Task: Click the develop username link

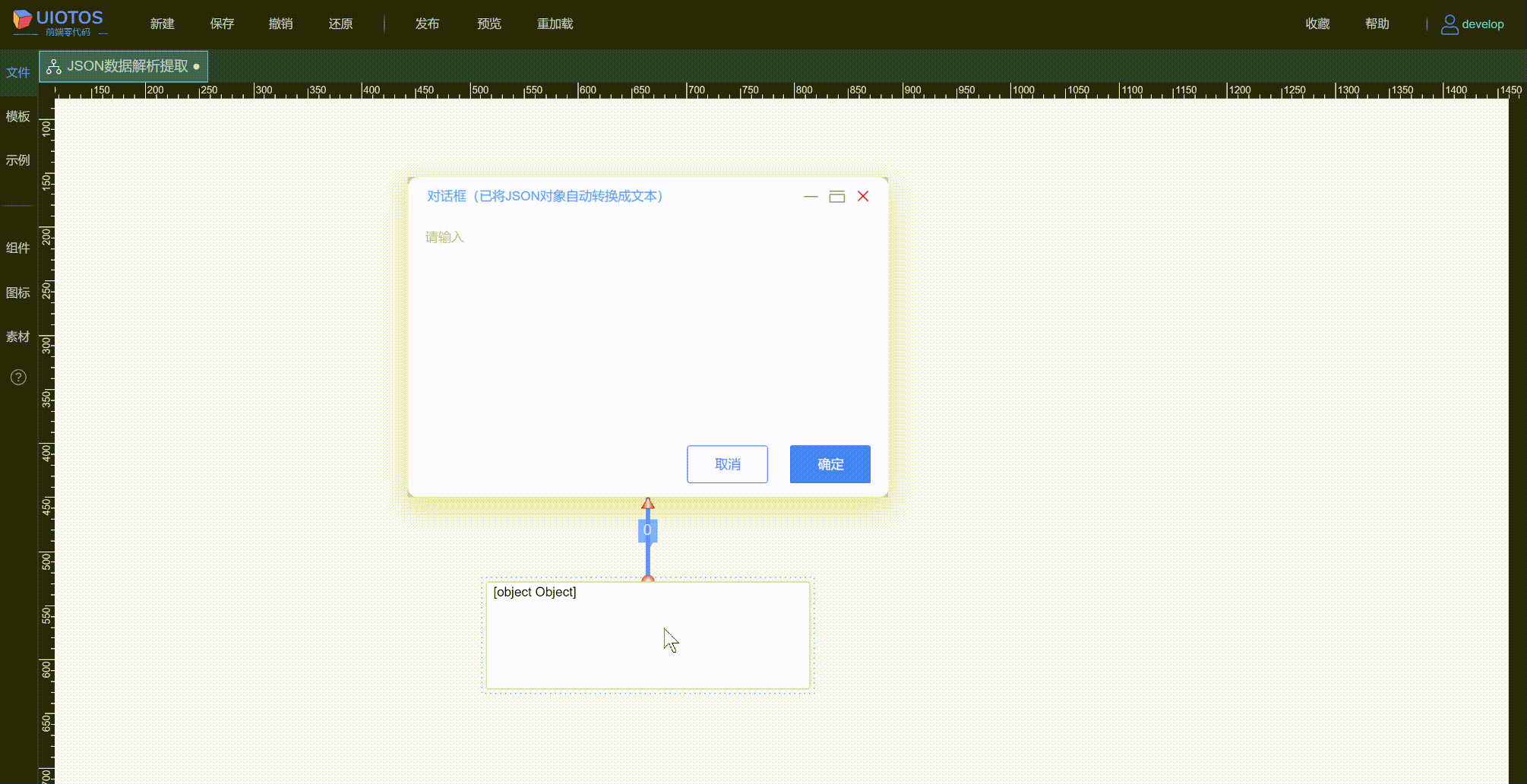Action: coord(1483,24)
